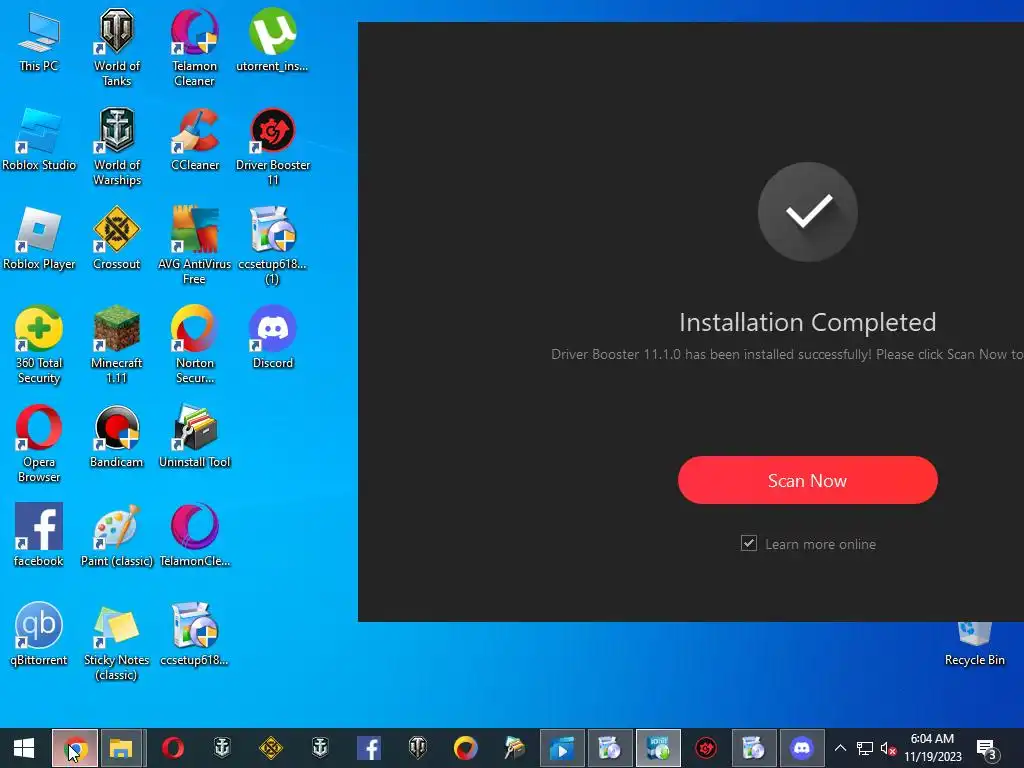This screenshot has height=768, width=1024.
Task: Select the TelamonCle... desktop icon
Action: click(195, 536)
